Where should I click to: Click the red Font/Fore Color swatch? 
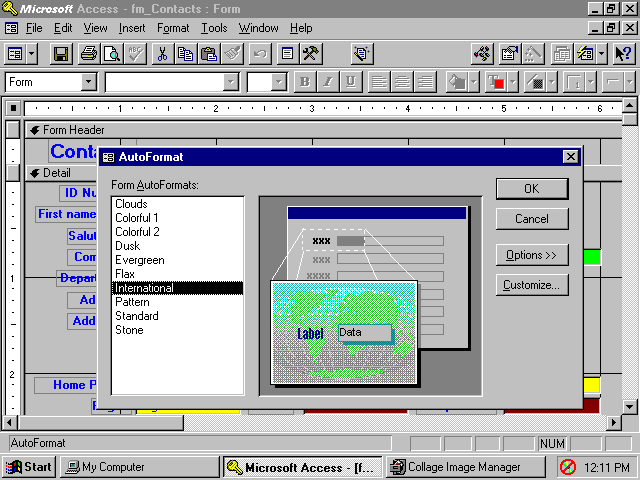pyautogui.click(x=496, y=82)
